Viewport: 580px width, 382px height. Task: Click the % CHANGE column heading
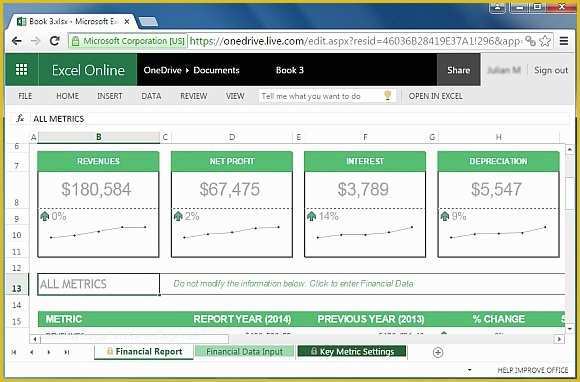coord(498,319)
